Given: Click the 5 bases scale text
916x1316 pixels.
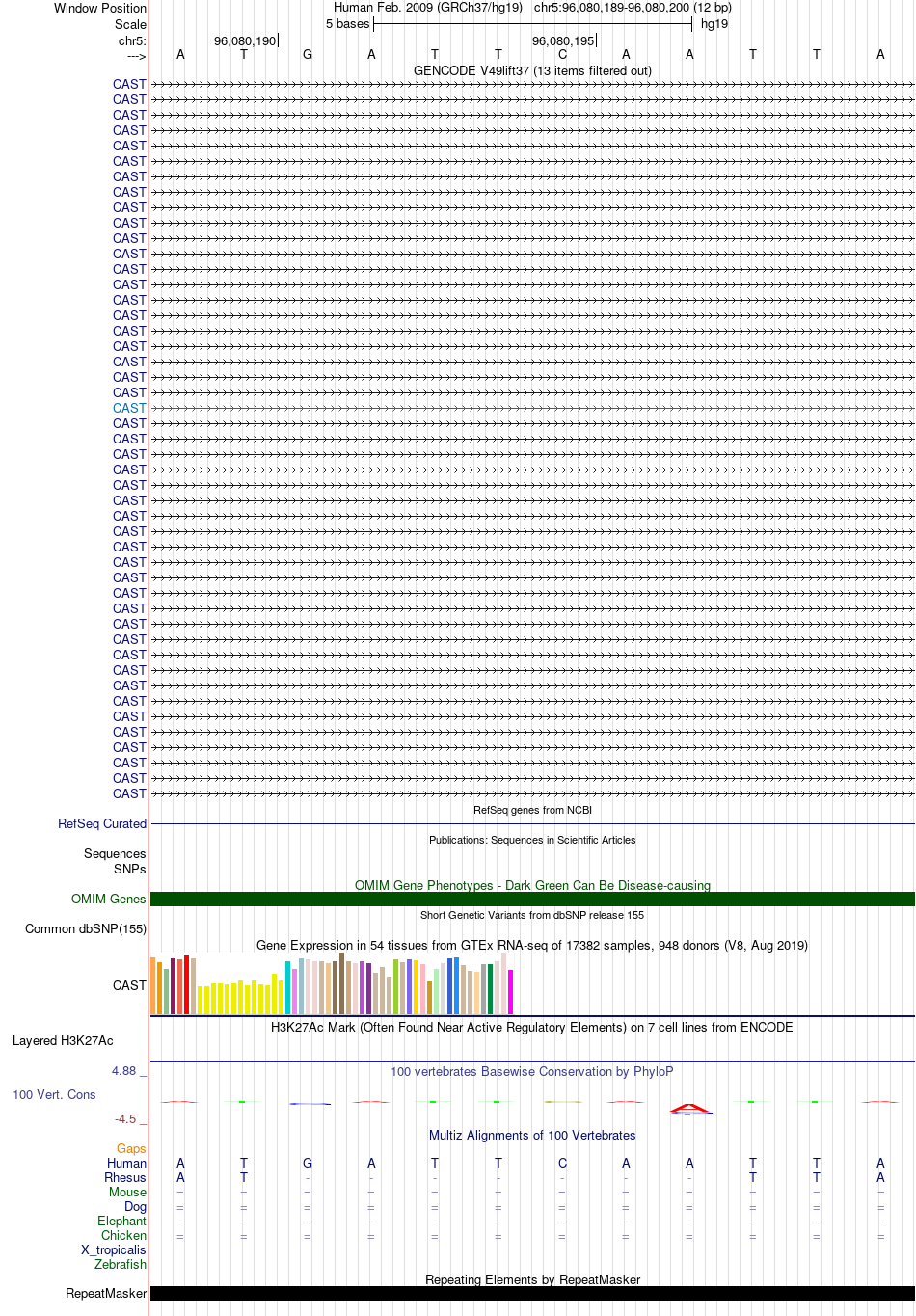Looking at the screenshot, I should pos(347,24).
